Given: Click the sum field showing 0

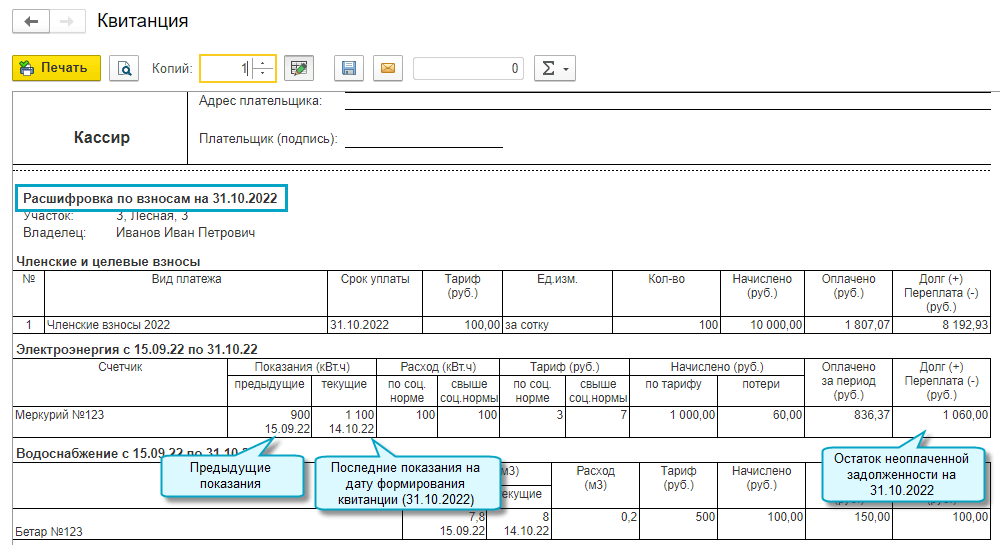Looking at the screenshot, I should [468, 68].
